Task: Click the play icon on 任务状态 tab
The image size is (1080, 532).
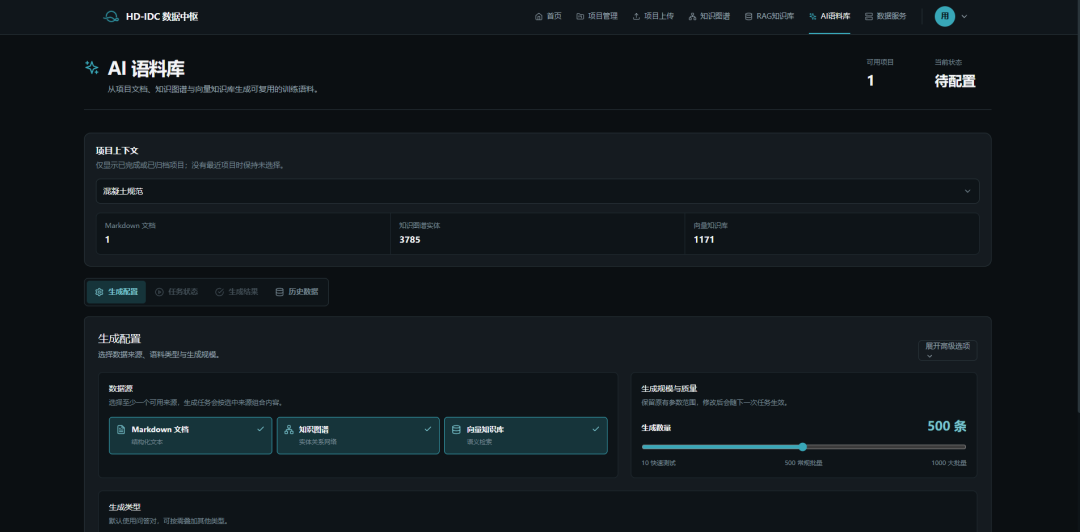Action: pos(159,292)
